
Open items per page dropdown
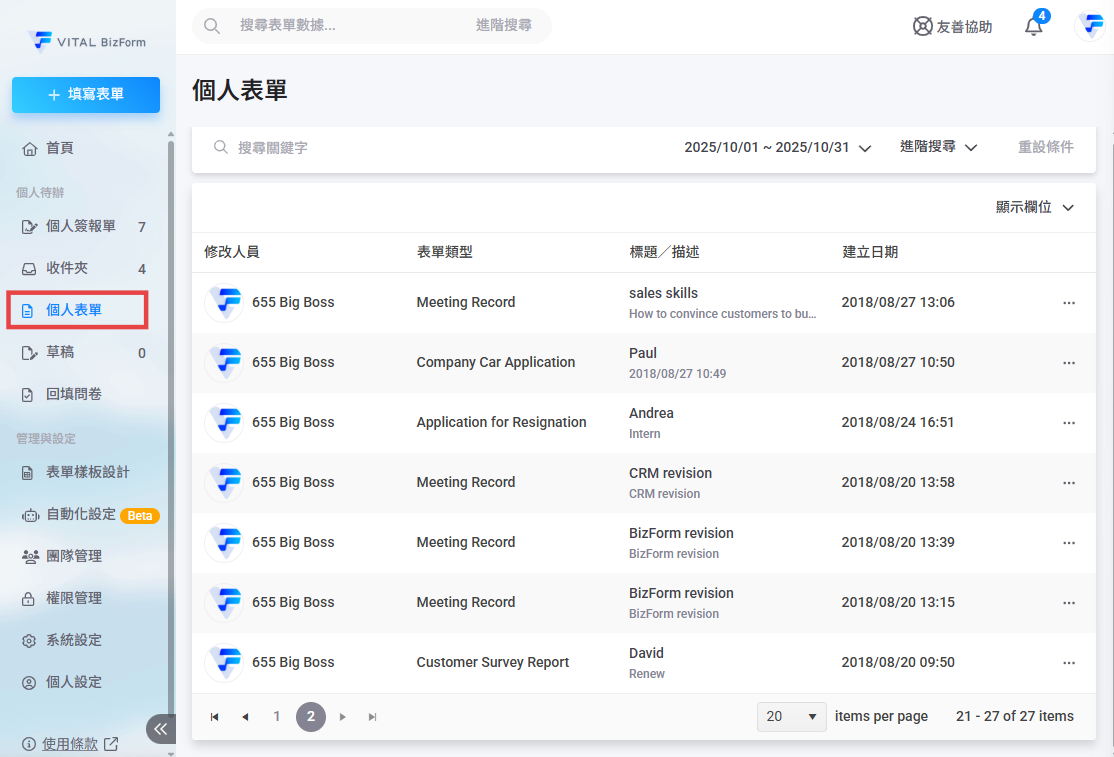coord(793,716)
